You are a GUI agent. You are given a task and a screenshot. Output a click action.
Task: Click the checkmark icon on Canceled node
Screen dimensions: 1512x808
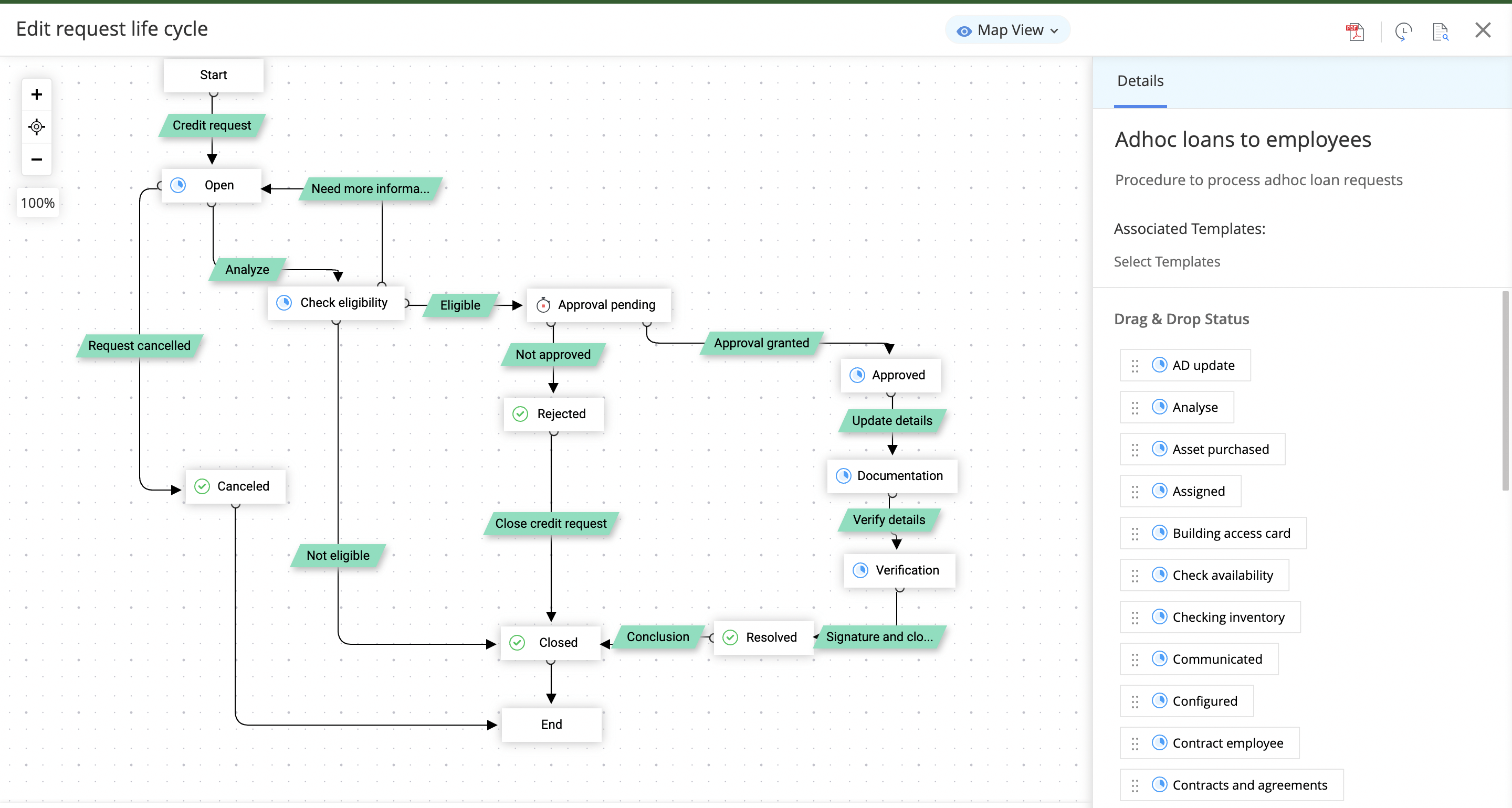202,486
